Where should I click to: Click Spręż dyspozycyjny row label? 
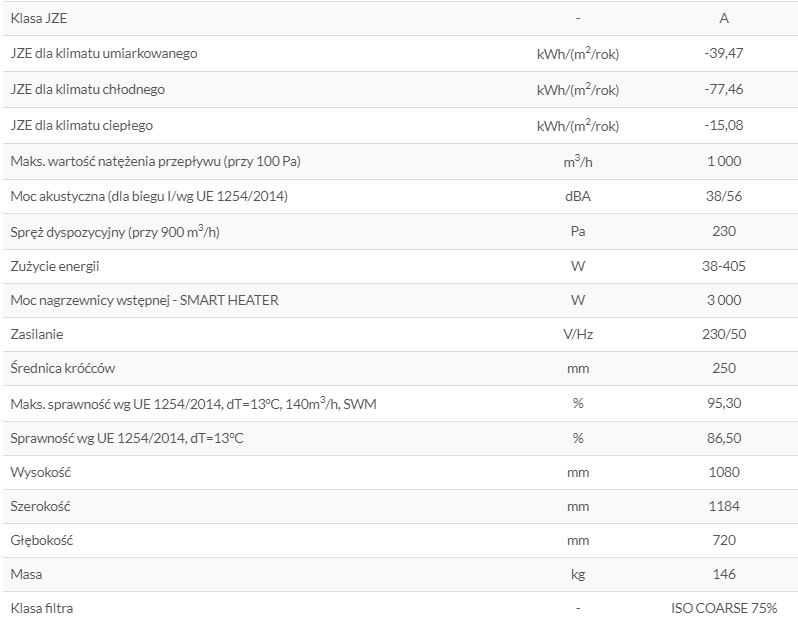pyautogui.click(x=115, y=232)
